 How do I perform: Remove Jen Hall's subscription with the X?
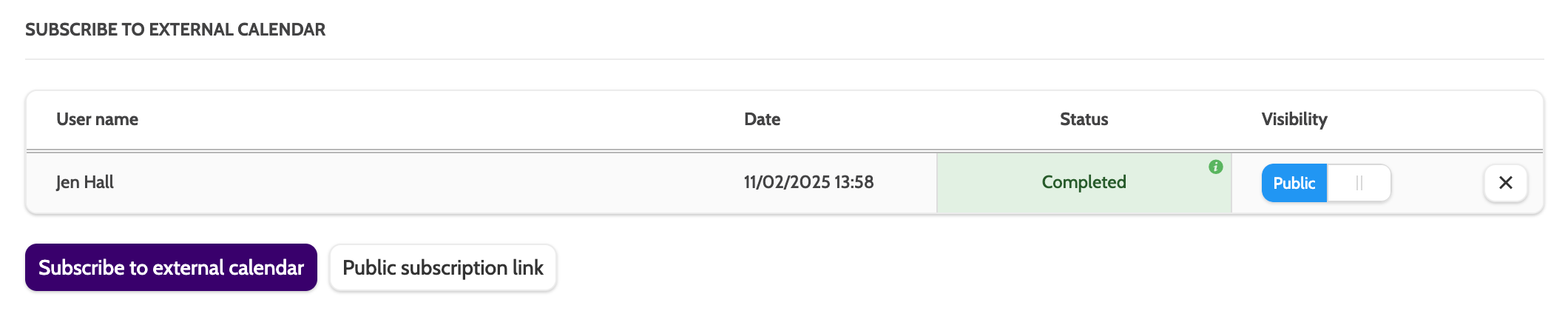tap(1505, 183)
